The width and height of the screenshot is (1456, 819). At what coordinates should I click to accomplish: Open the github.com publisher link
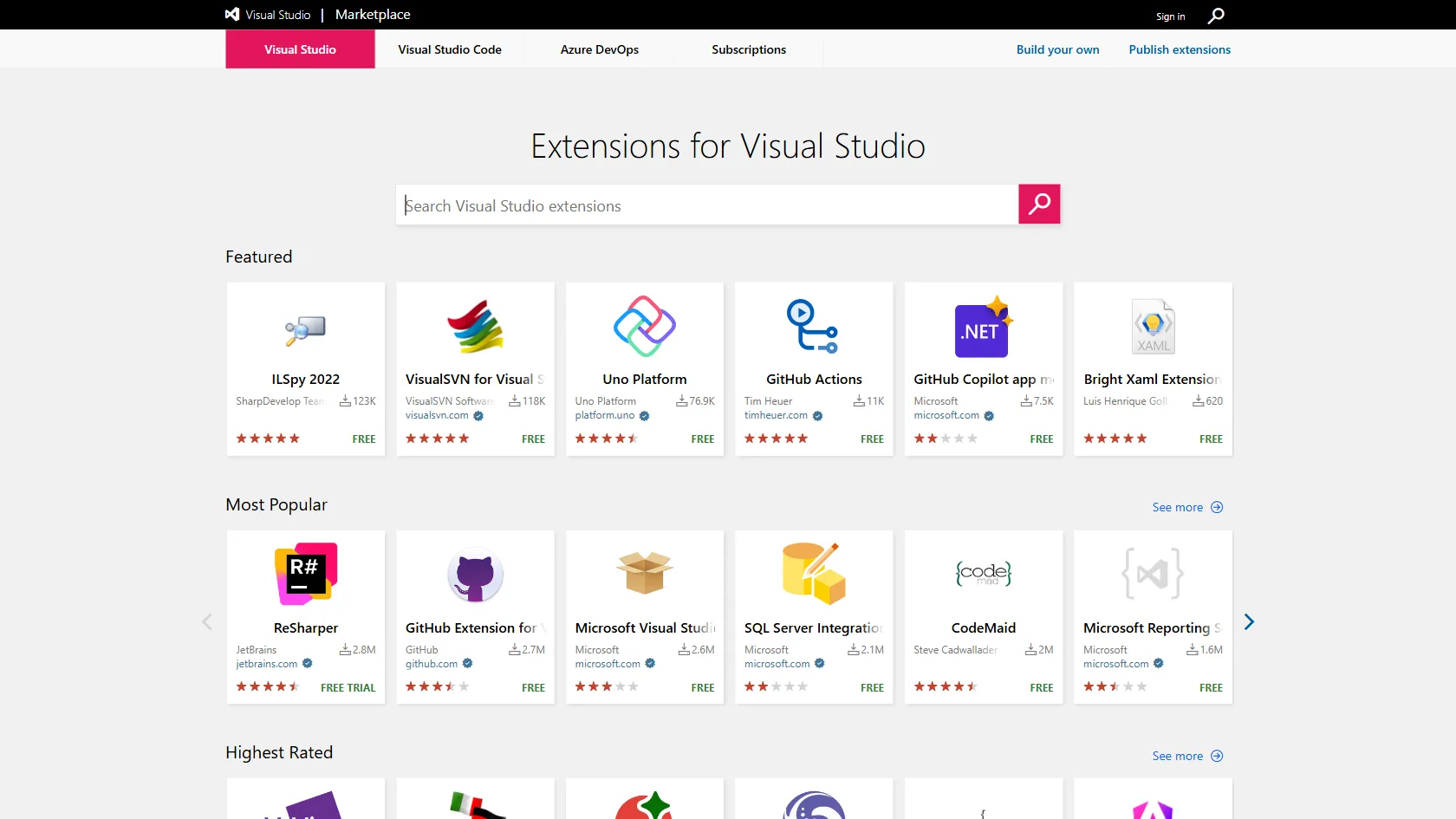click(432, 664)
